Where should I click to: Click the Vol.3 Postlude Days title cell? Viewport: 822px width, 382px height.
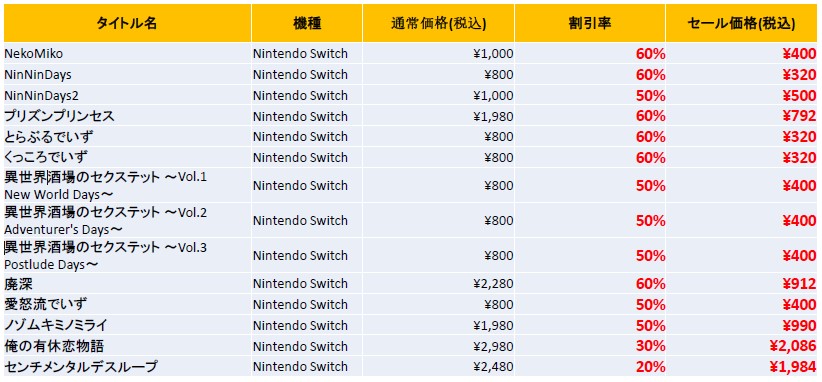(x=127, y=255)
